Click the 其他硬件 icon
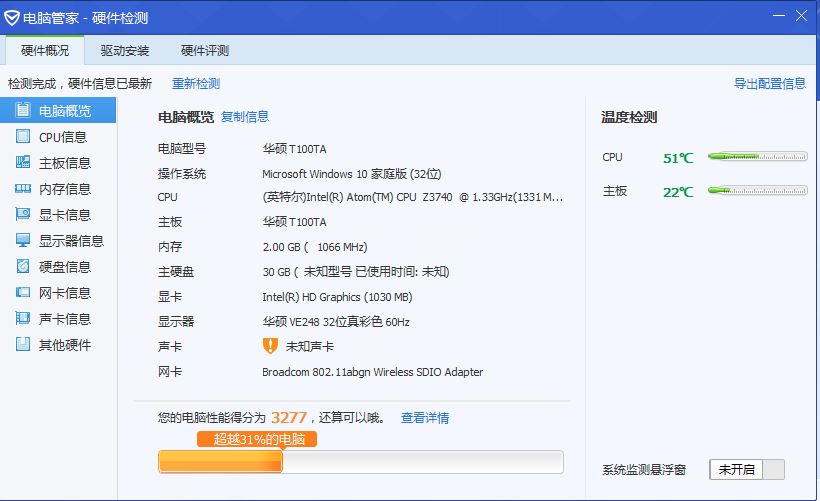 tap(22, 344)
